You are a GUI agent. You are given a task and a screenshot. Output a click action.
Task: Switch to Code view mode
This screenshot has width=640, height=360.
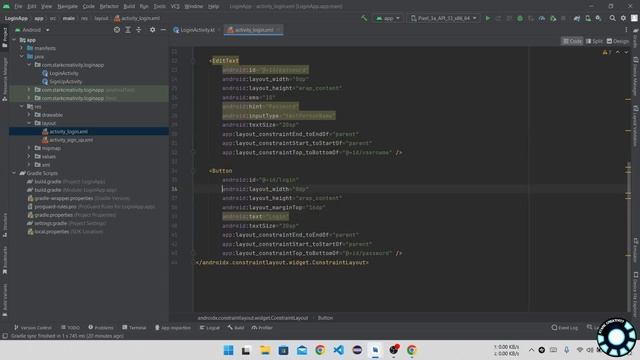coord(572,41)
